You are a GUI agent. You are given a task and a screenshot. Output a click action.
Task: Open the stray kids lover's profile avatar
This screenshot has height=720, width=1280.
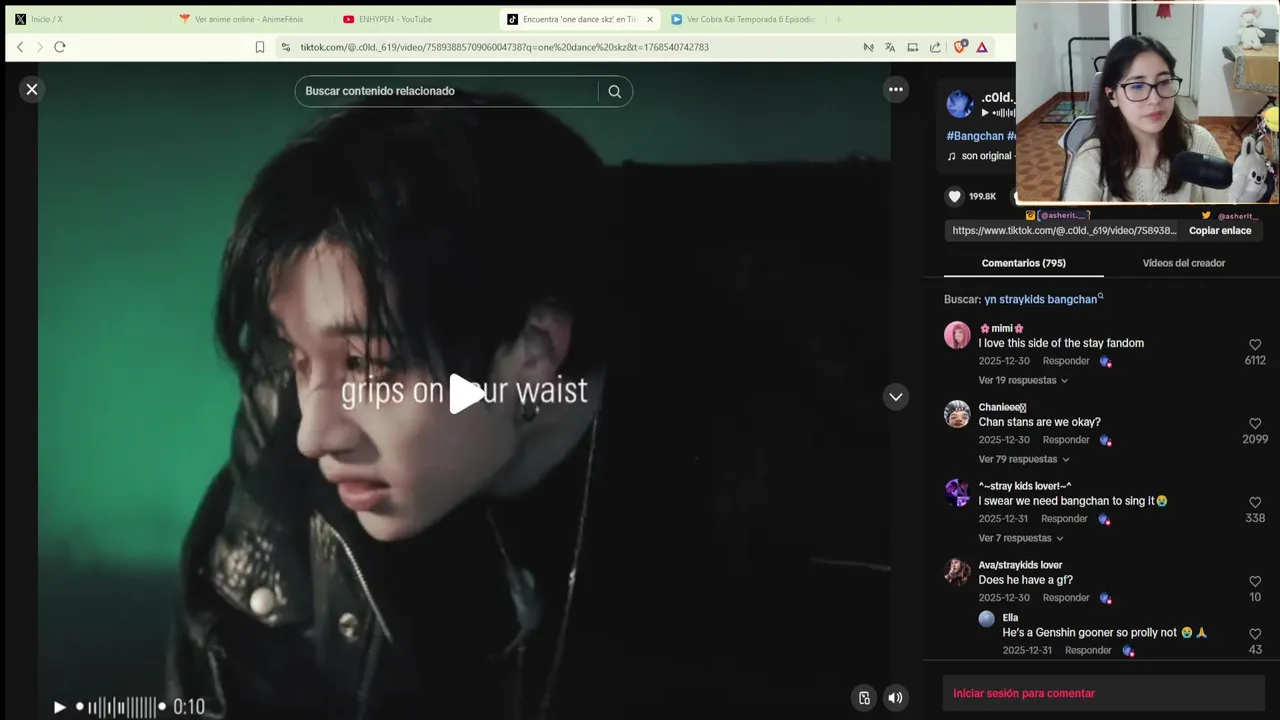(957, 493)
